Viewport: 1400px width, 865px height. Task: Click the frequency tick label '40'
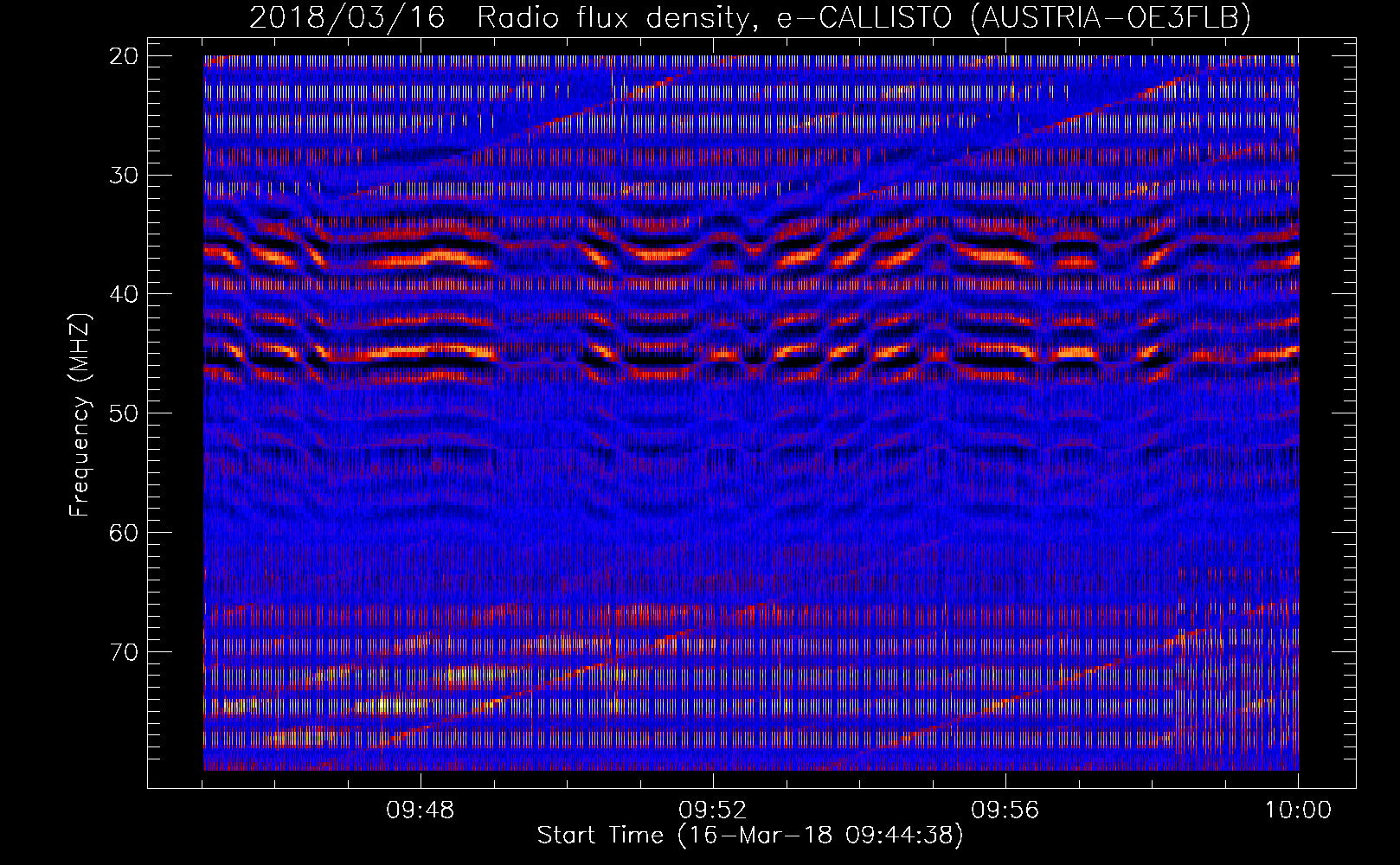coord(124,294)
